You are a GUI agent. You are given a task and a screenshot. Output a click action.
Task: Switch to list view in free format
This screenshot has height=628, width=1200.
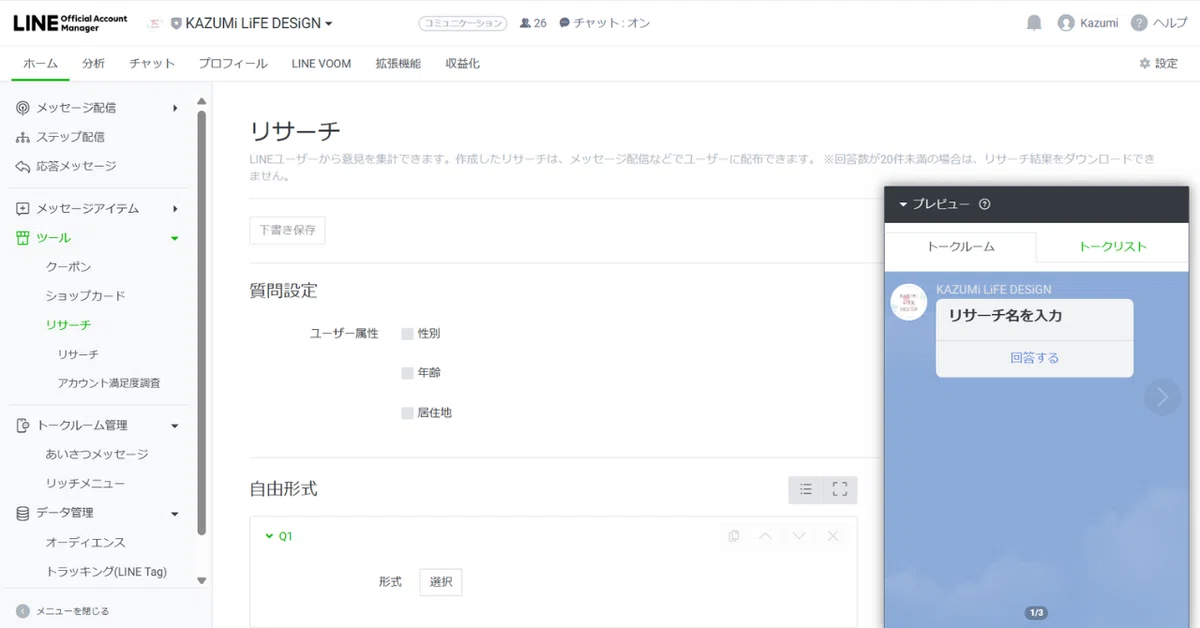(x=806, y=489)
